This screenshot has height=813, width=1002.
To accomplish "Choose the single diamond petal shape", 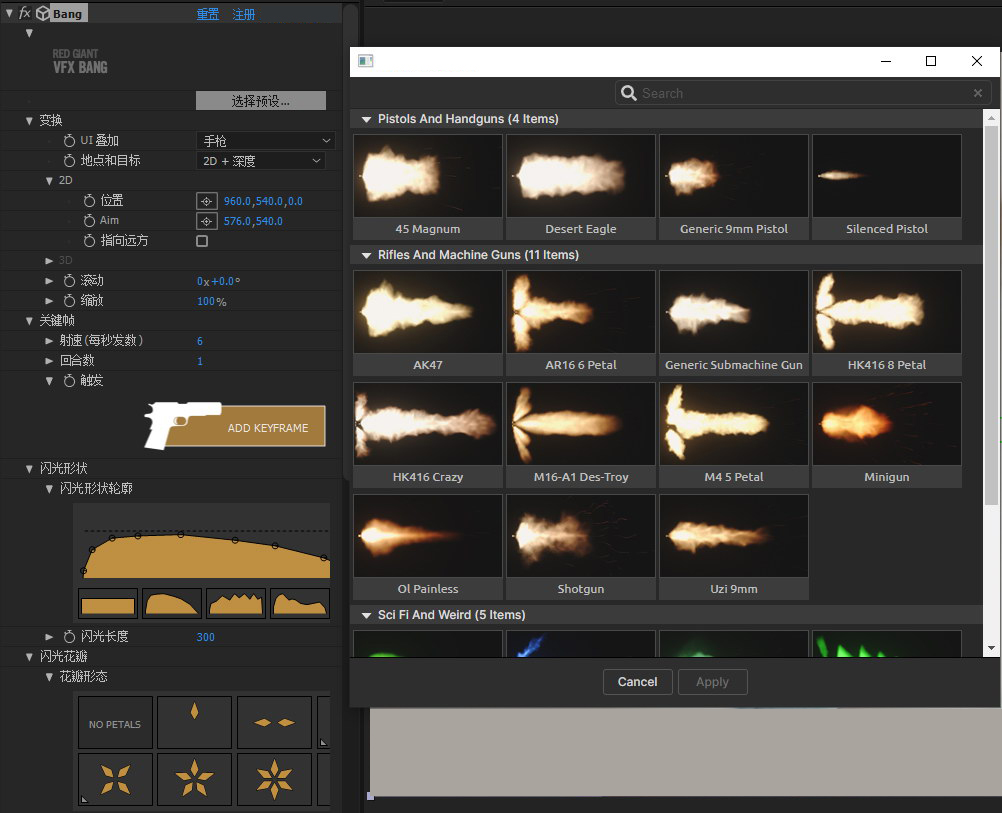I will click(194, 722).
